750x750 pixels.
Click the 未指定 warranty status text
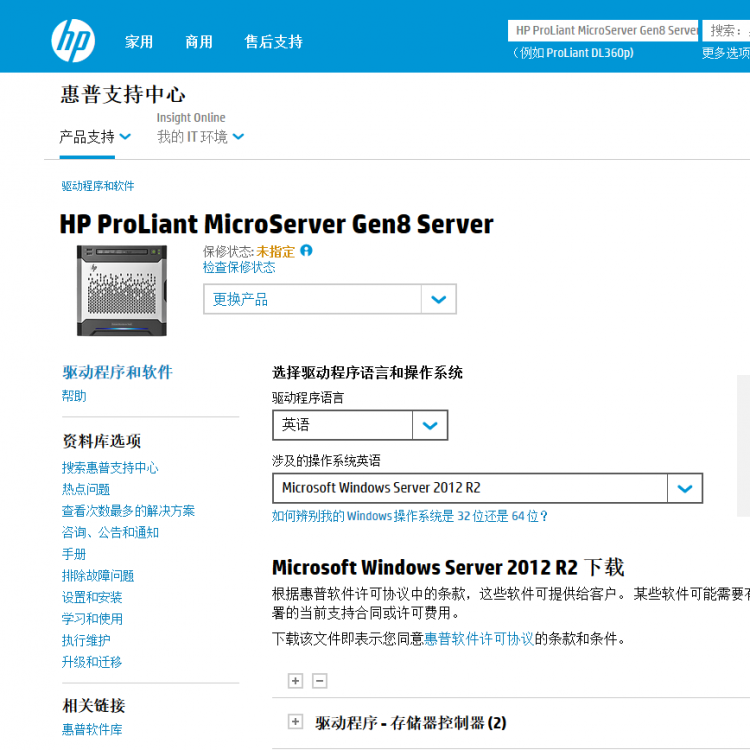[276, 252]
